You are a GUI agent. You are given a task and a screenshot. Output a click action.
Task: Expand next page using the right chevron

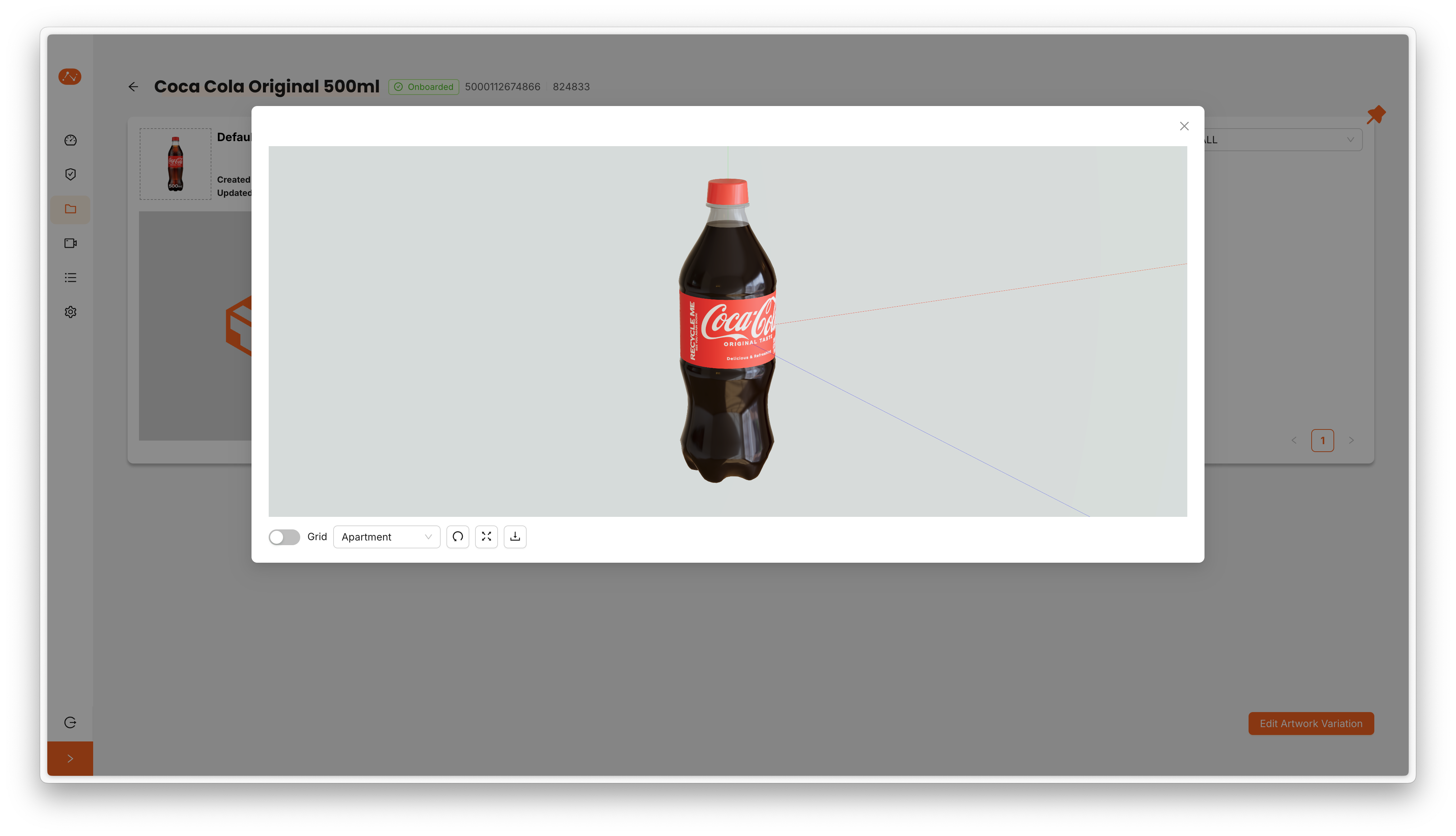pyautogui.click(x=1352, y=440)
